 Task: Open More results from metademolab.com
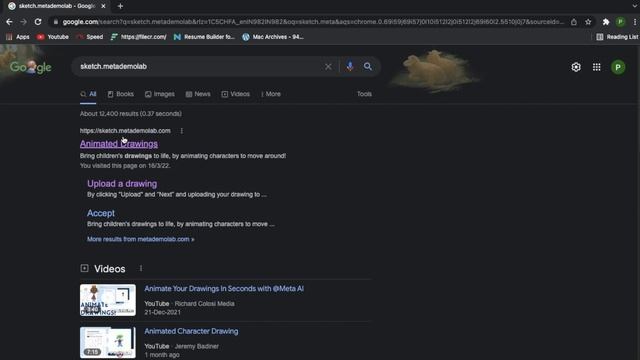point(140,239)
